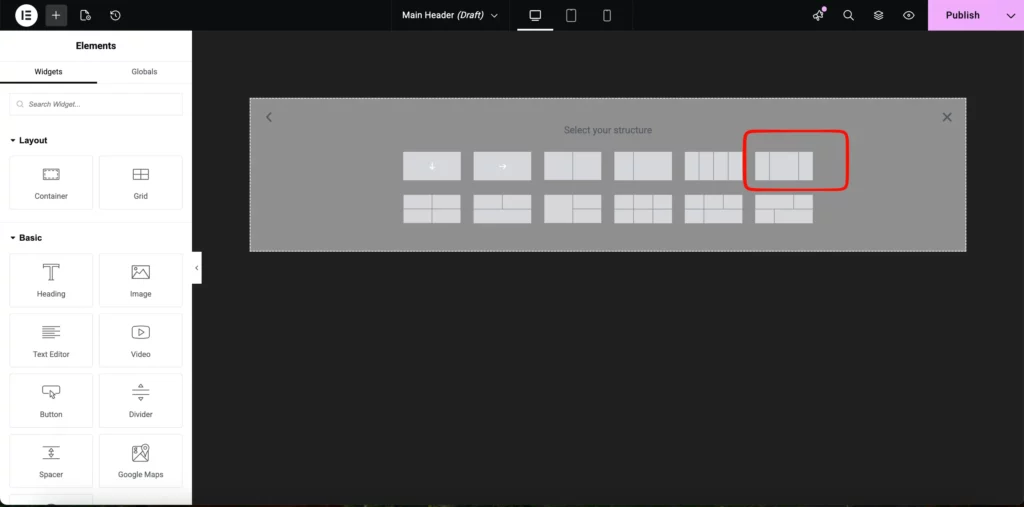Click the Search Widget input field
This screenshot has height=507, width=1024.
click(96, 104)
